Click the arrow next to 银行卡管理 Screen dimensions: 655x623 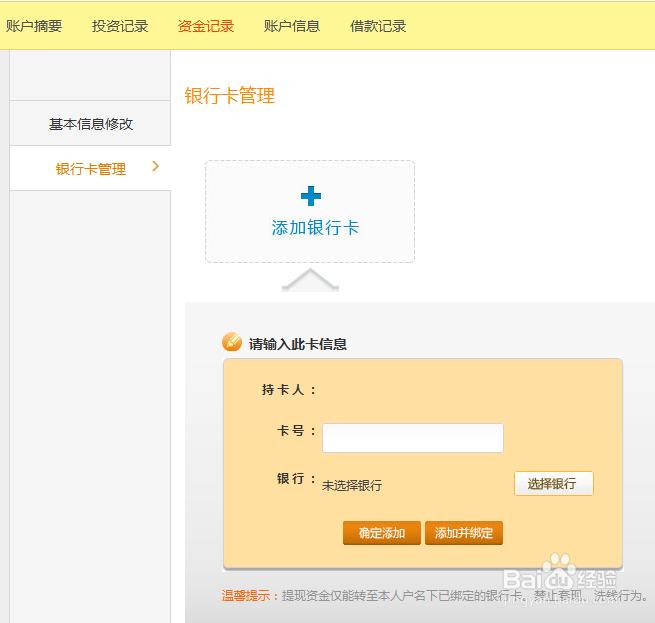155,167
